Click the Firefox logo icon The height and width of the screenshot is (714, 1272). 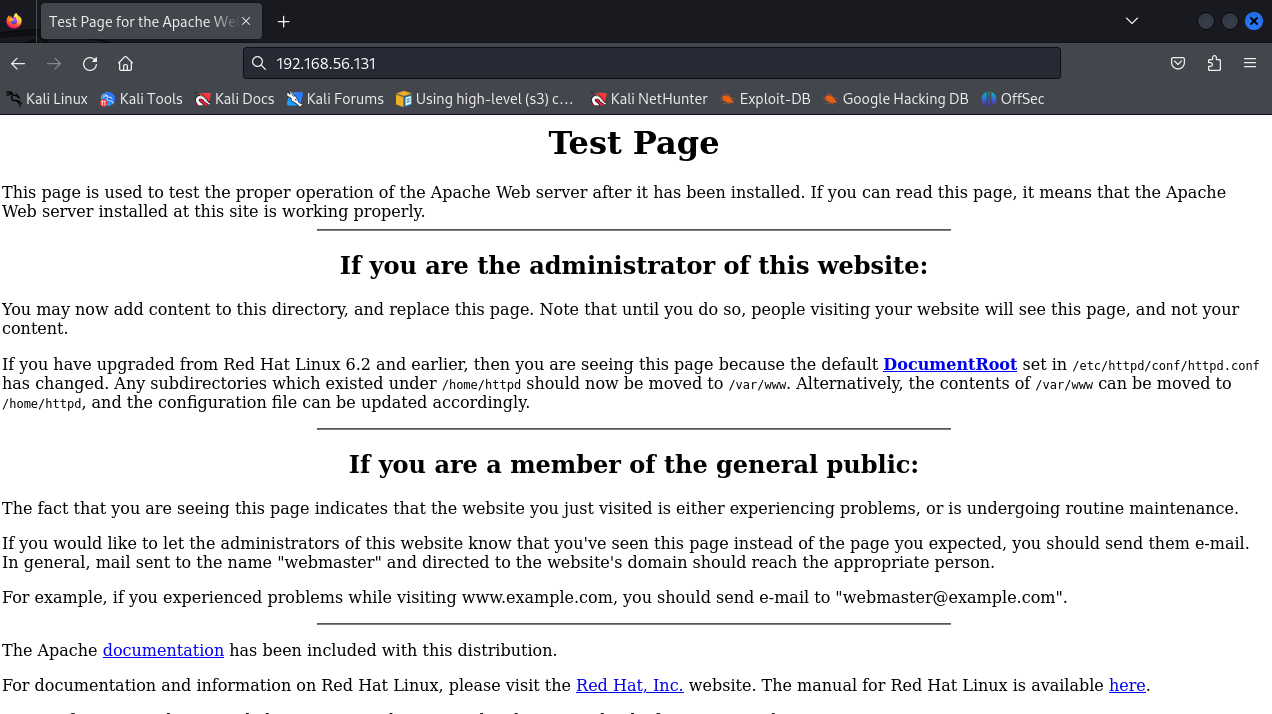click(x=14, y=21)
